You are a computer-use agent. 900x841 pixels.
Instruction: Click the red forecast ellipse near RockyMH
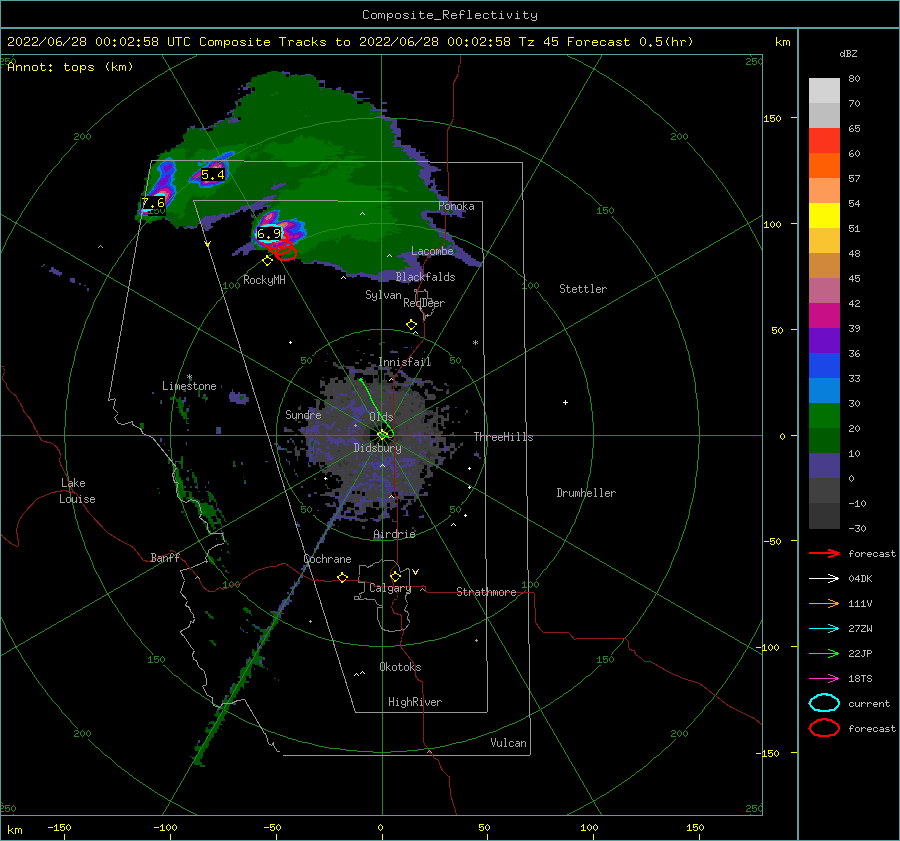click(285, 251)
